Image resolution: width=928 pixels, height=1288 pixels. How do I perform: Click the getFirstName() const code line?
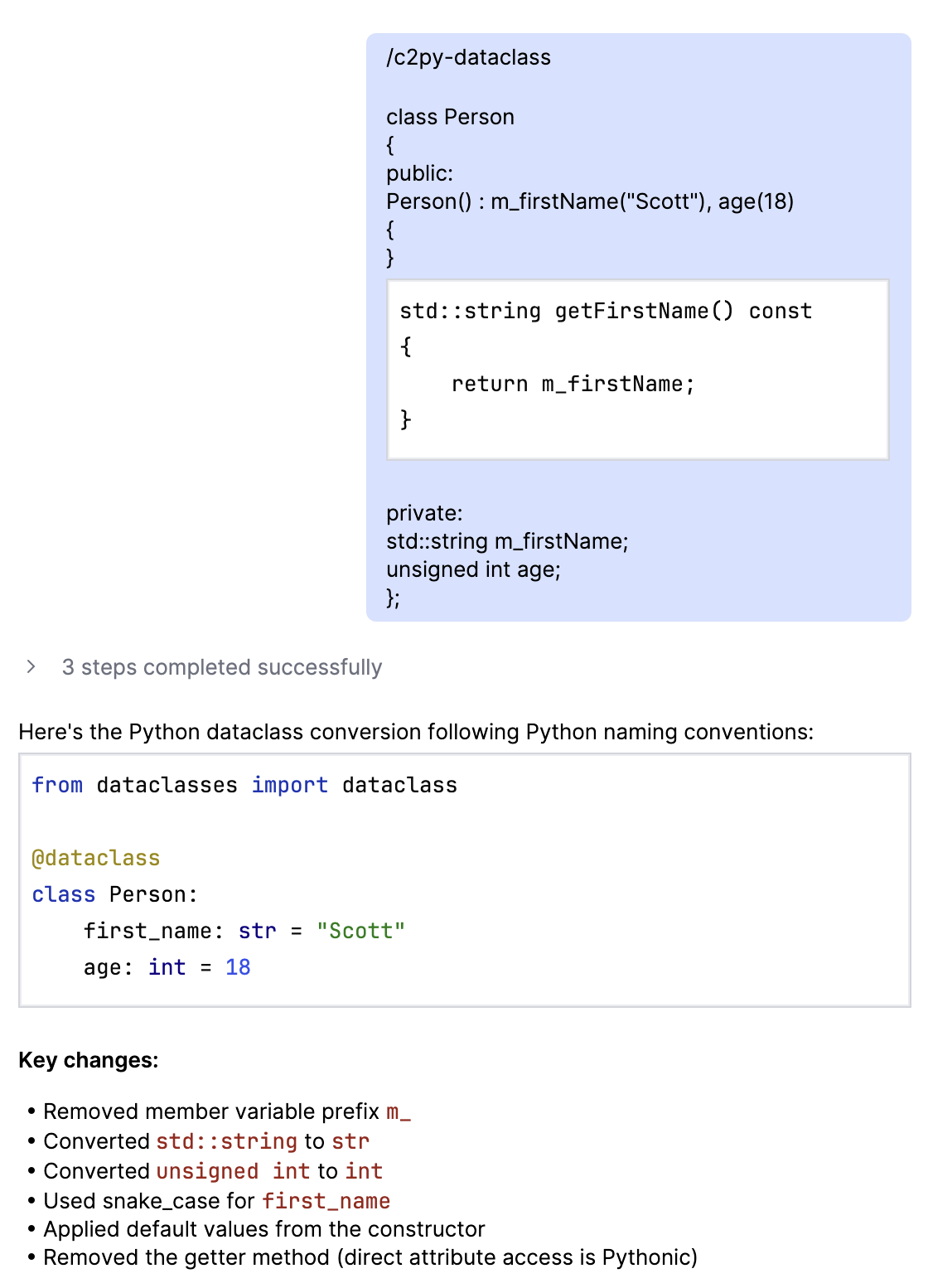(605, 311)
